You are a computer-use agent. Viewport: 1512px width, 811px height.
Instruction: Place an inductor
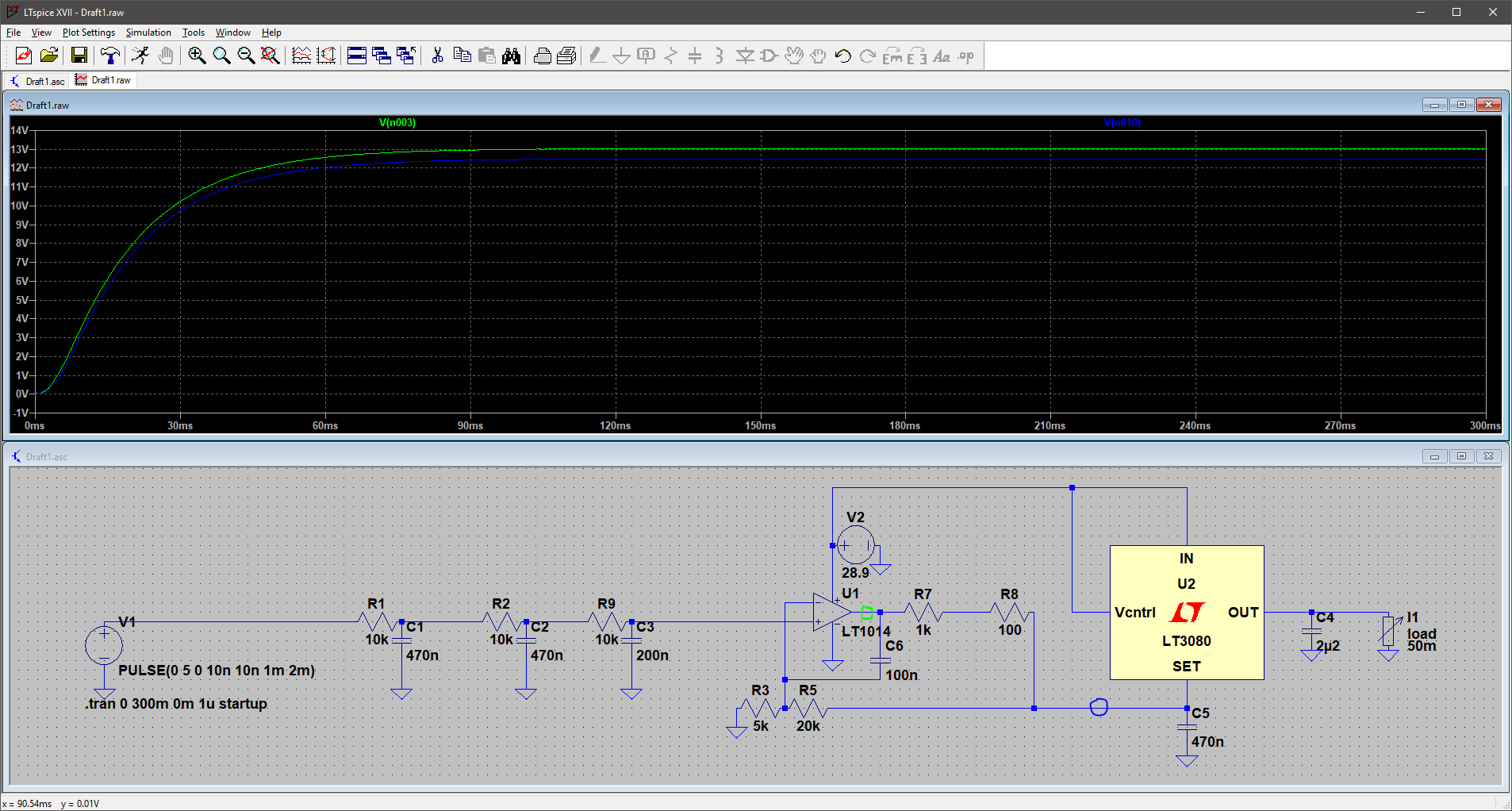click(720, 56)
